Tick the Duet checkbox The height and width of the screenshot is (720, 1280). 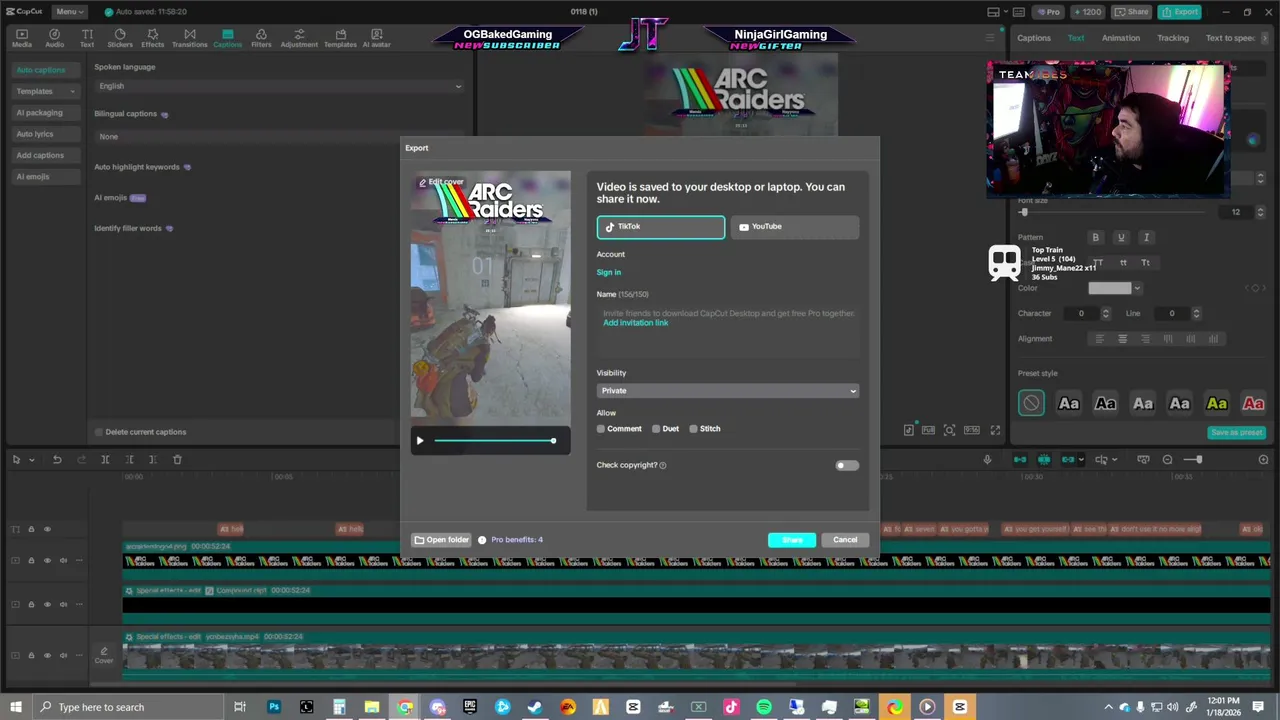point(656,429)
